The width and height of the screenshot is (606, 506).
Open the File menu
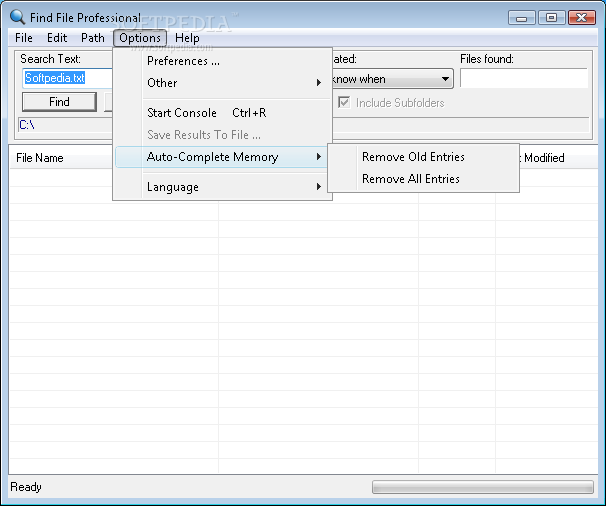(24, 38)
